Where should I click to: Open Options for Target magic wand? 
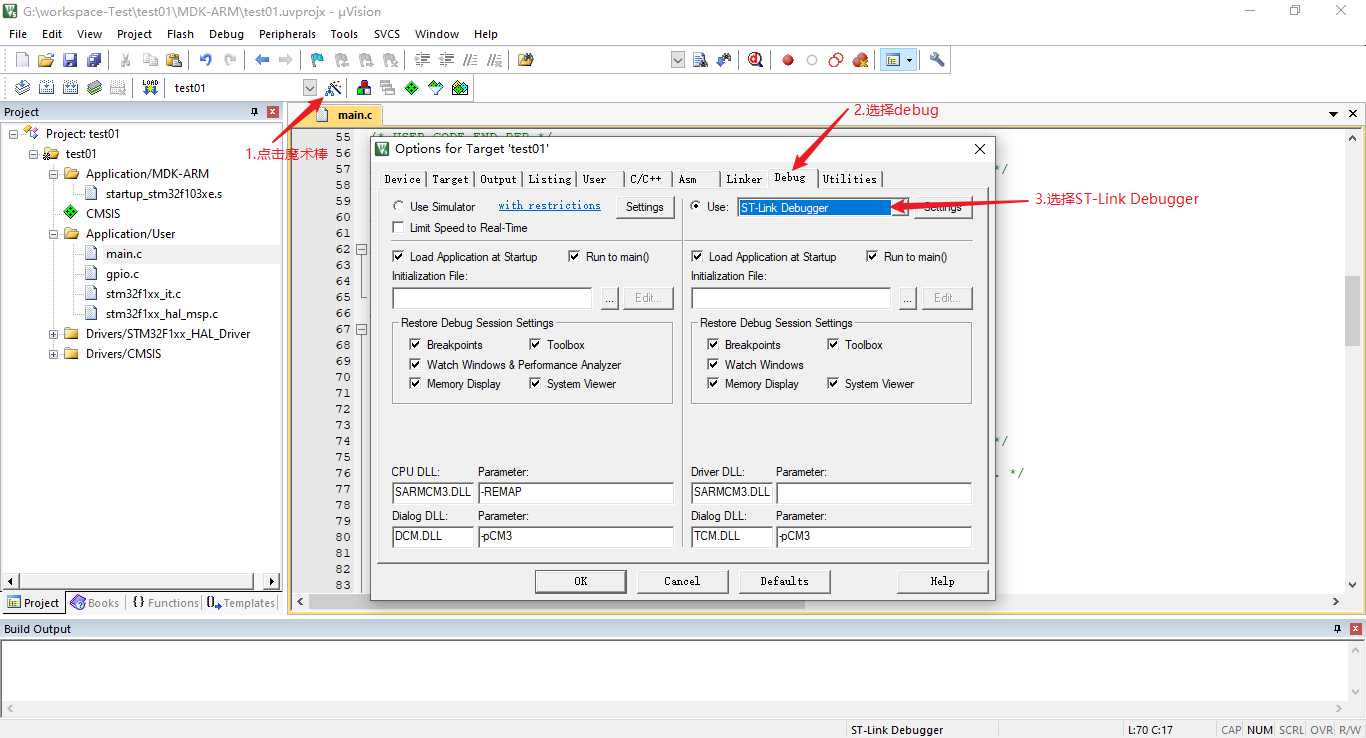click(x=333, y=88)
